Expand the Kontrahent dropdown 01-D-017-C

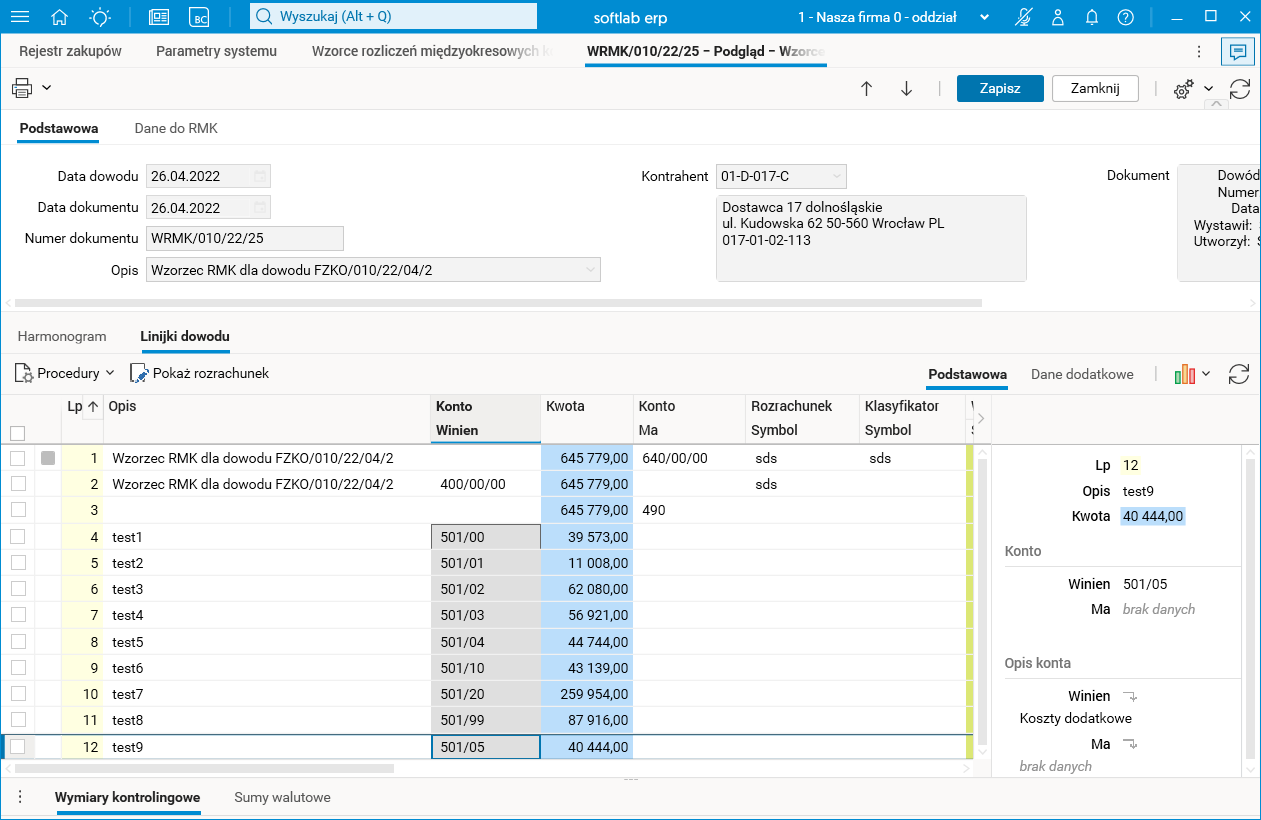pyautogui.click(x=836, y=177)
